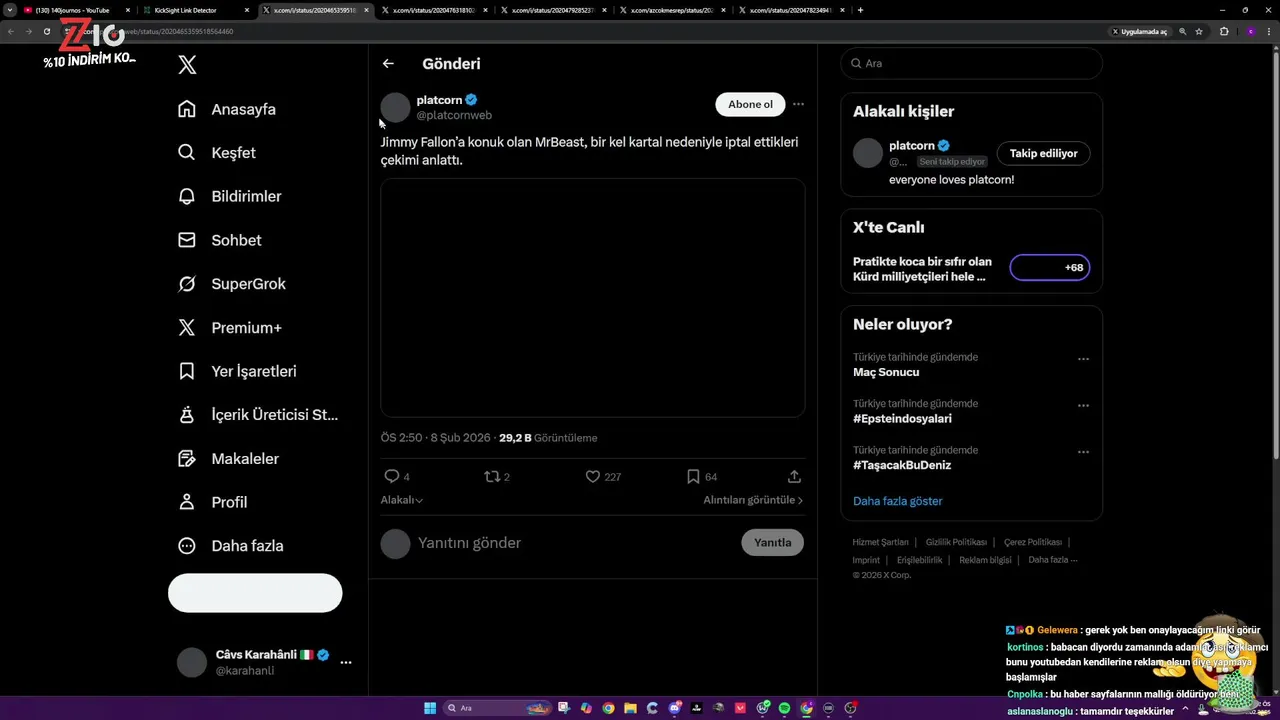Click the Makaleler icon

[x=186, y=458]
